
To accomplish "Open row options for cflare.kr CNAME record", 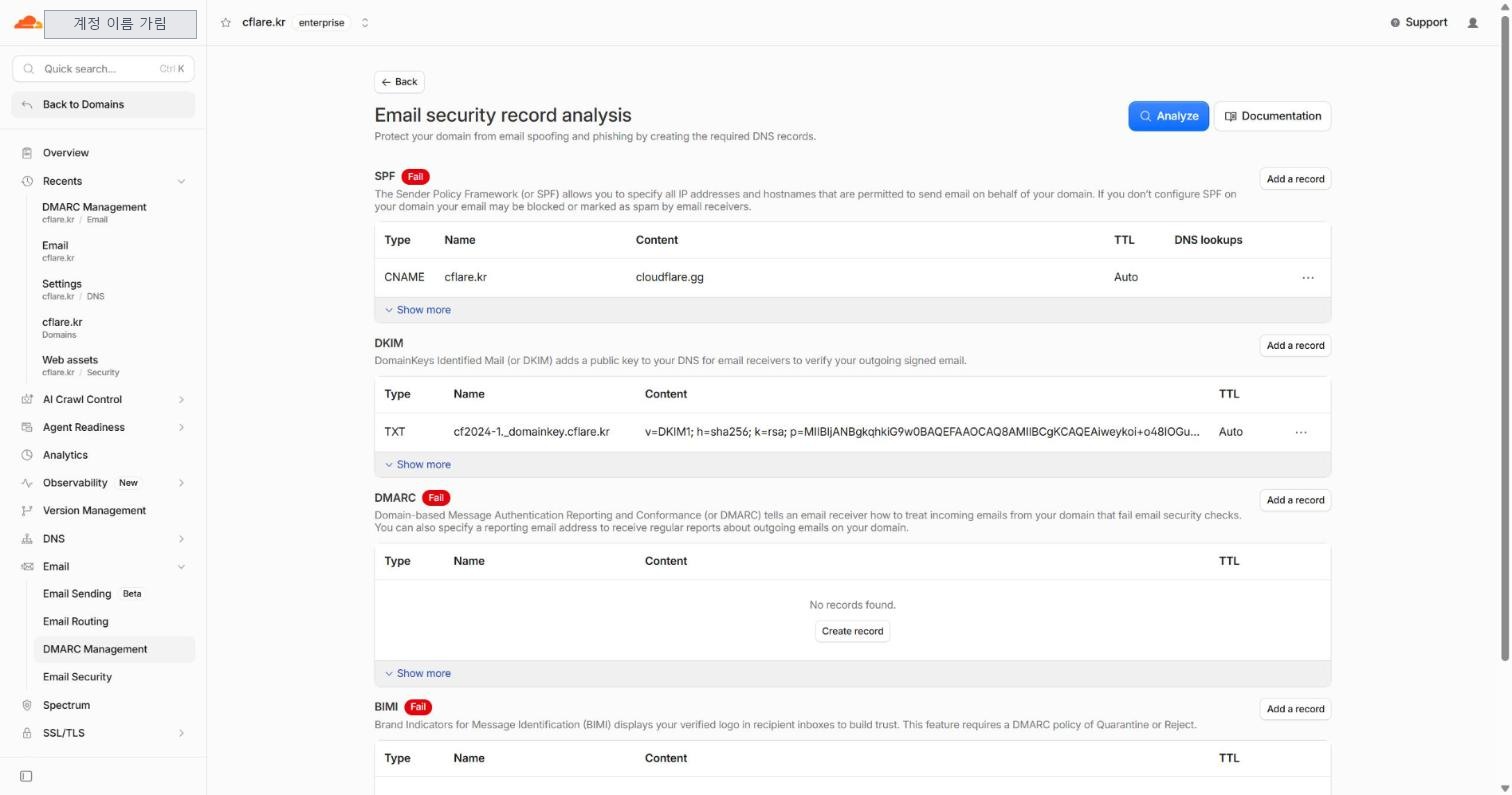I will click(1308, 278).
